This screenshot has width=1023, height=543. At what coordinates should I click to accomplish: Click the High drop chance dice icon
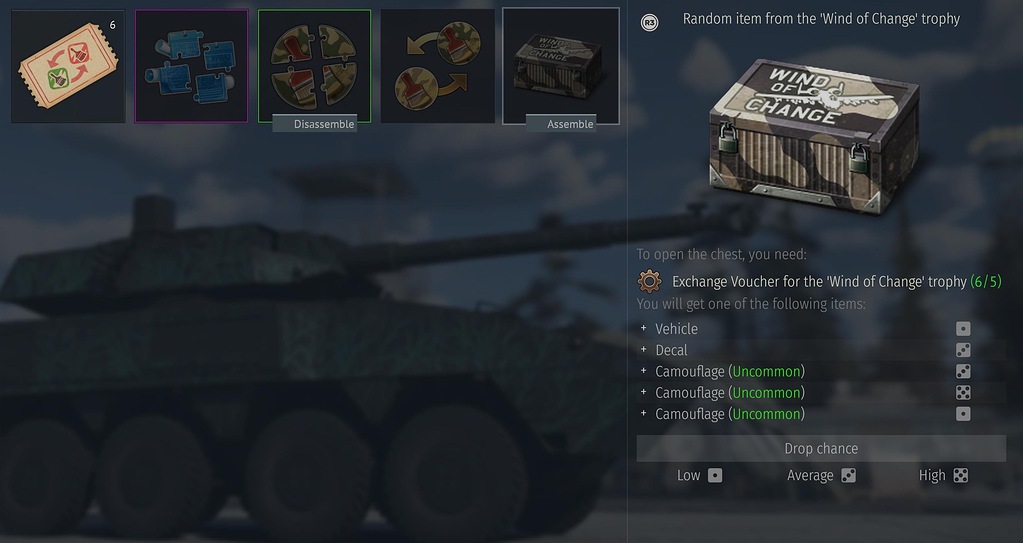[960, 475]
